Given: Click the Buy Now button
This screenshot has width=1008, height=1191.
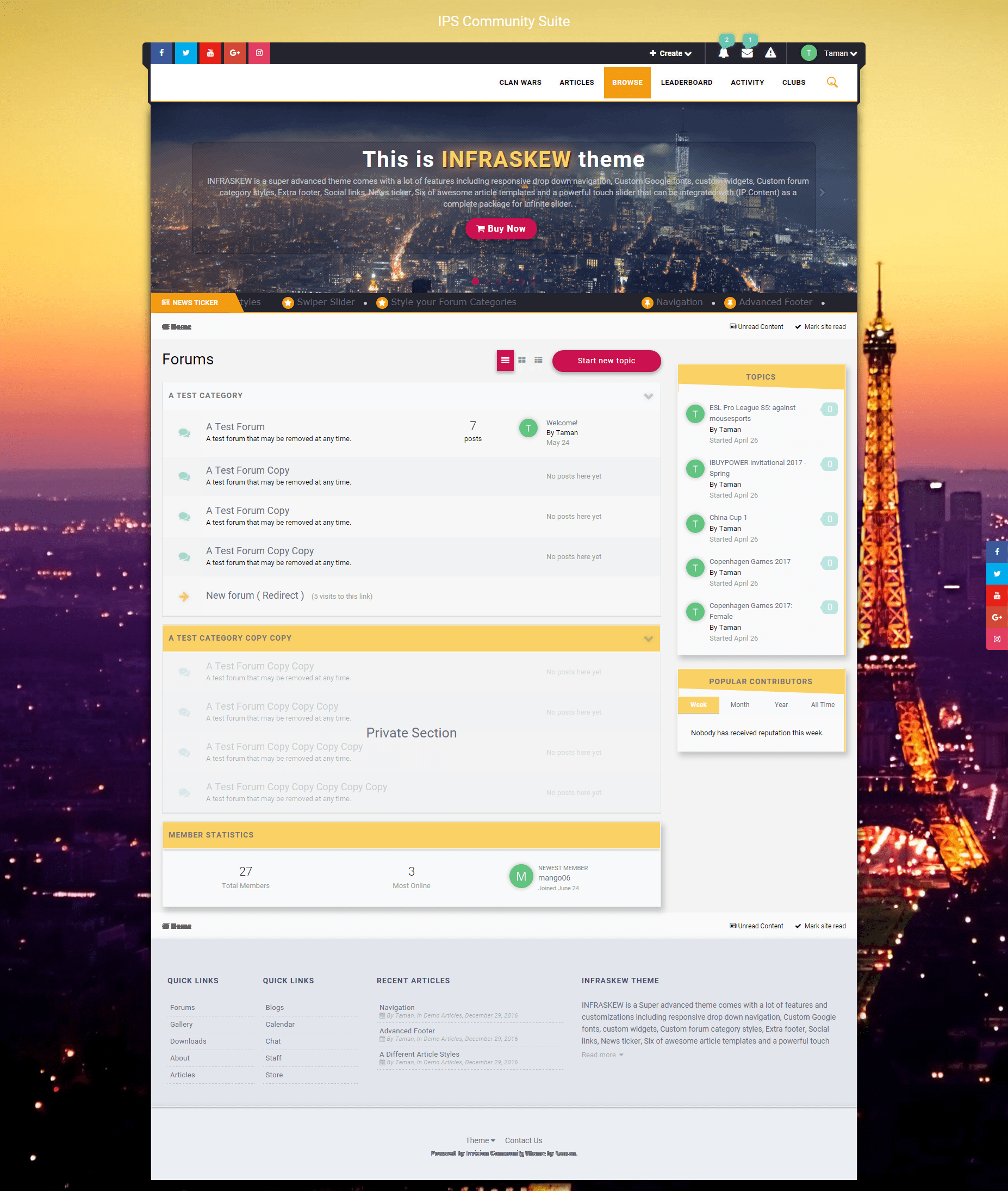Looking at the screenshot, I should [501, 228].
